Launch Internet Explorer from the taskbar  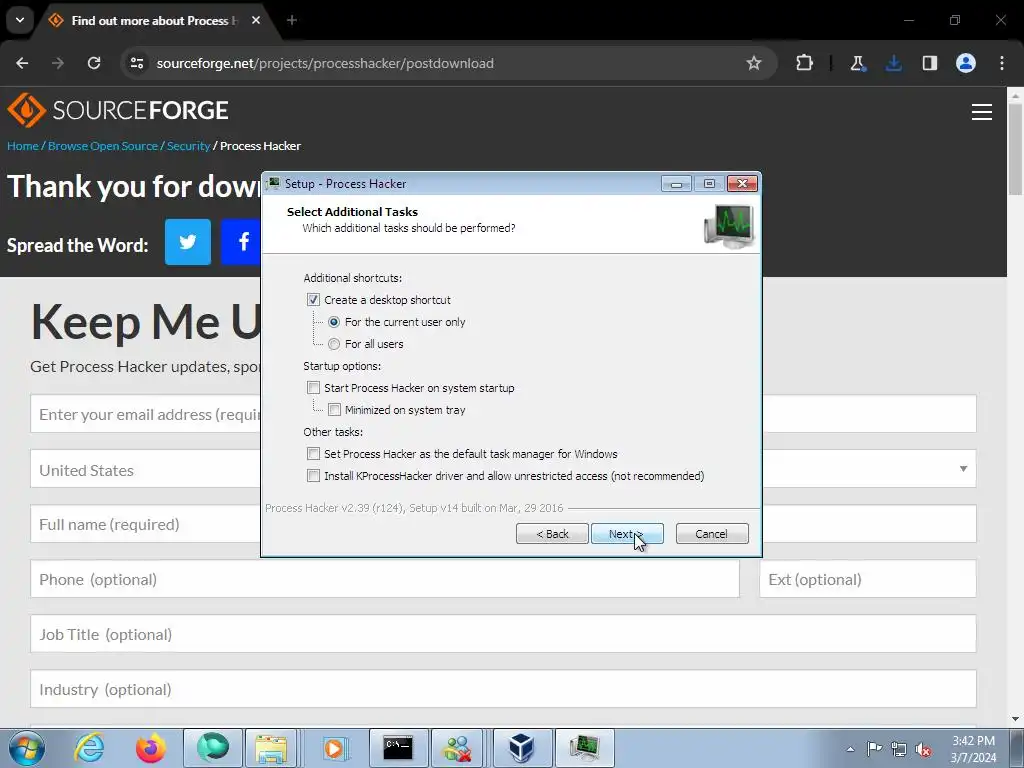click(x=89, y=748)
